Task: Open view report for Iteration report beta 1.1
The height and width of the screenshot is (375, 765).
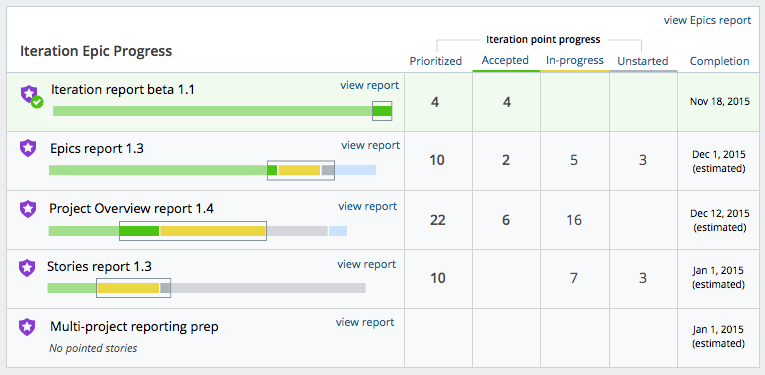Action: tap(369, 85)
